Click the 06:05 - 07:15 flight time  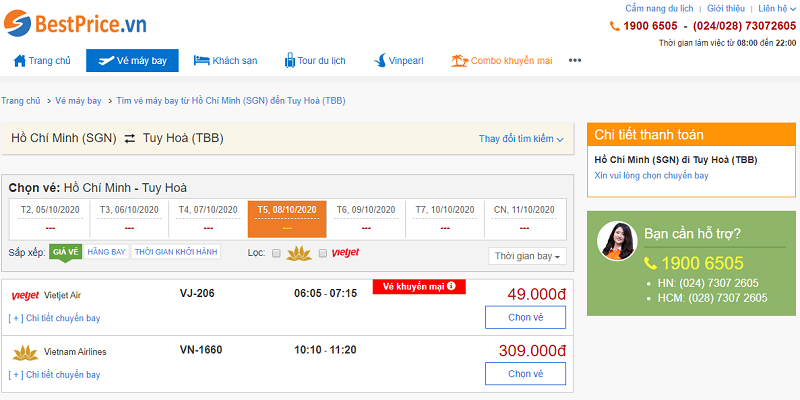pos(326,293)
